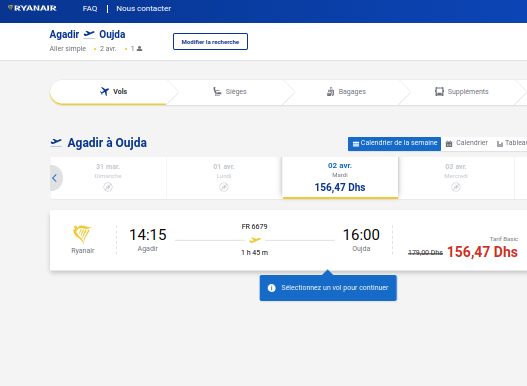Click the 1 h 45 m duration
Screen dimensions: 527x386
[x=254, y=253]
